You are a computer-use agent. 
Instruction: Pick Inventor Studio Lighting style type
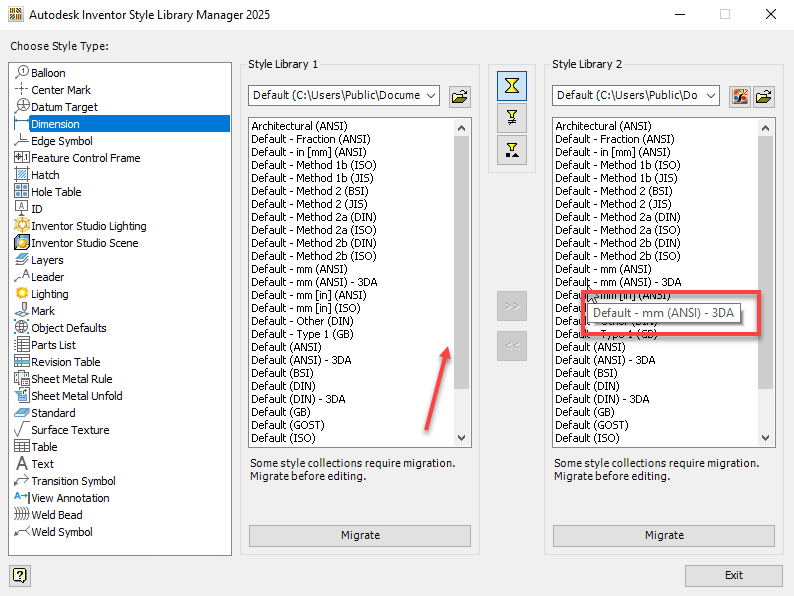(x=88, y=226)
